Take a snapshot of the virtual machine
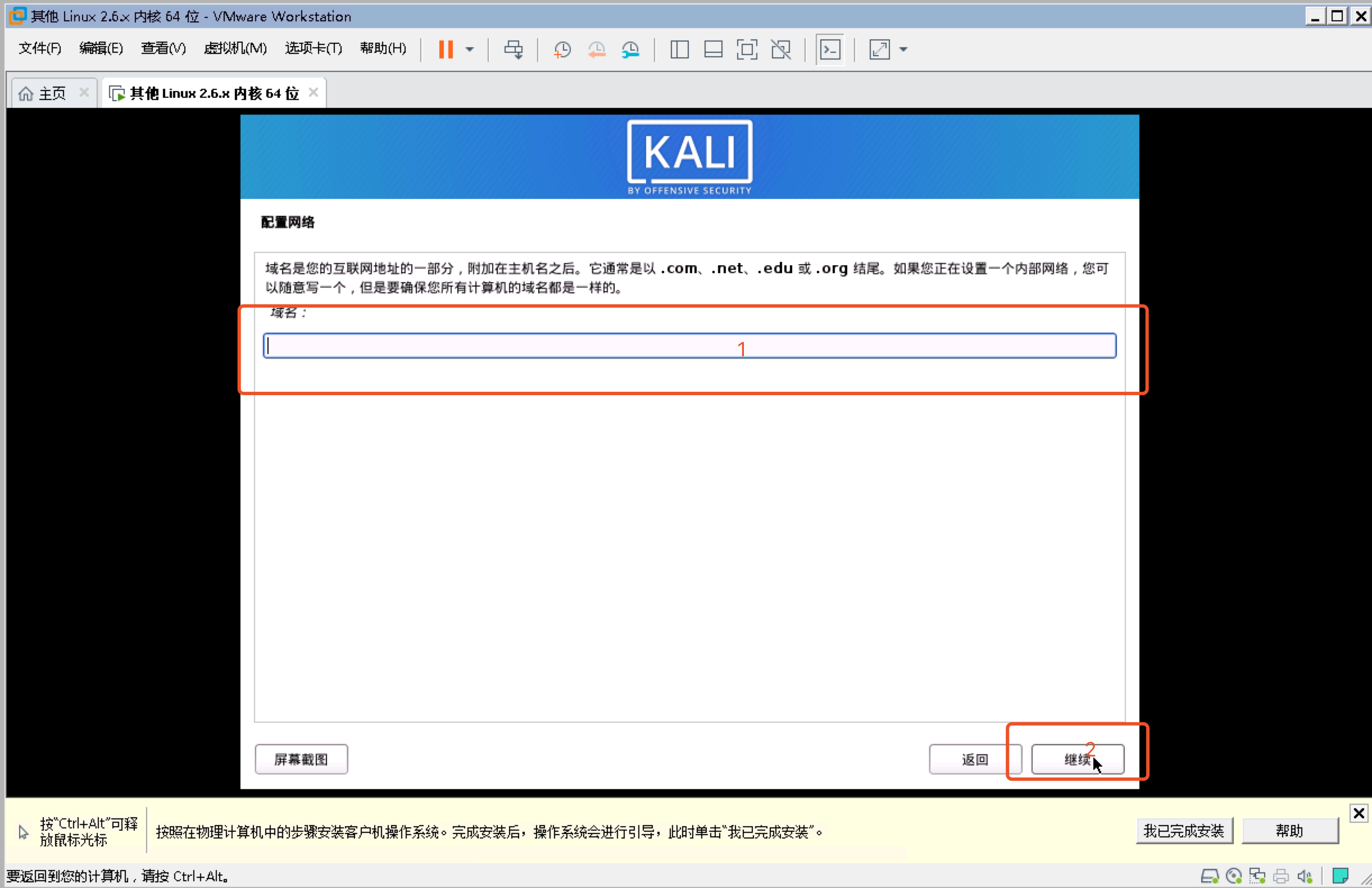Screen dimensions: 1372x888 (561, 49)
